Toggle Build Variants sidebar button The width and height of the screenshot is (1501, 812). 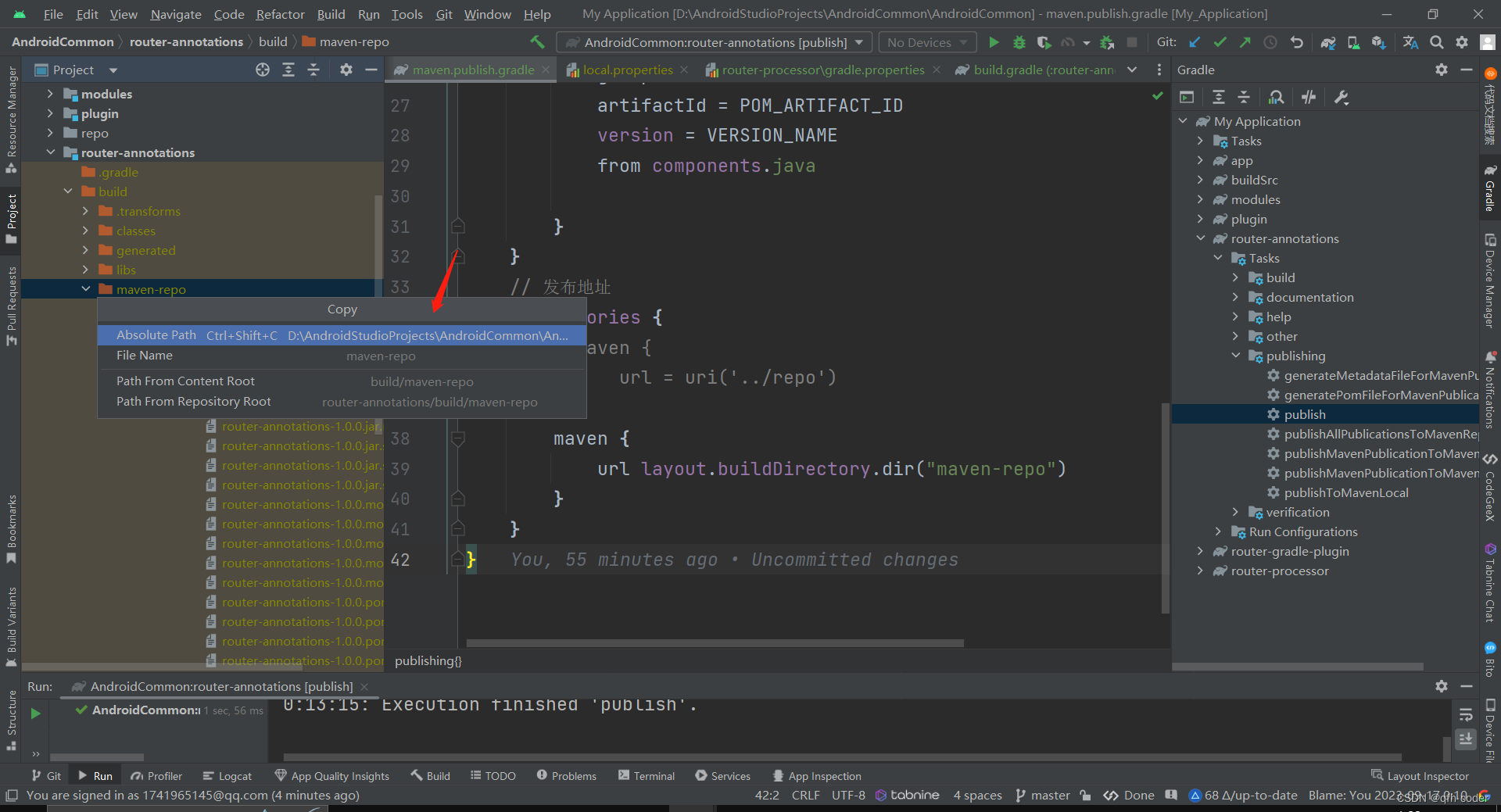click(12, 627)
